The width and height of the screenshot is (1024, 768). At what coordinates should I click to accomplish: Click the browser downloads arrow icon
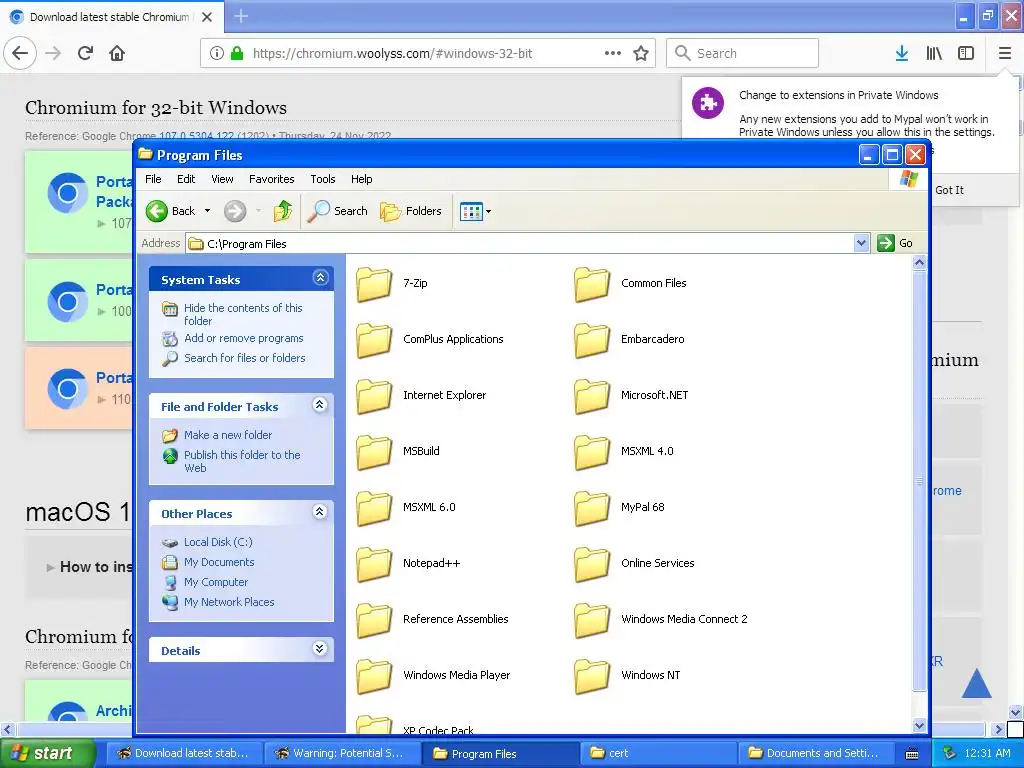click(902, 53)
